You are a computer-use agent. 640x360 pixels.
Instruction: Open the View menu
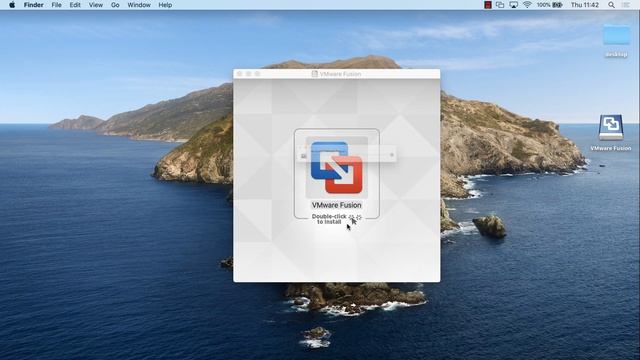pos(96,5)
